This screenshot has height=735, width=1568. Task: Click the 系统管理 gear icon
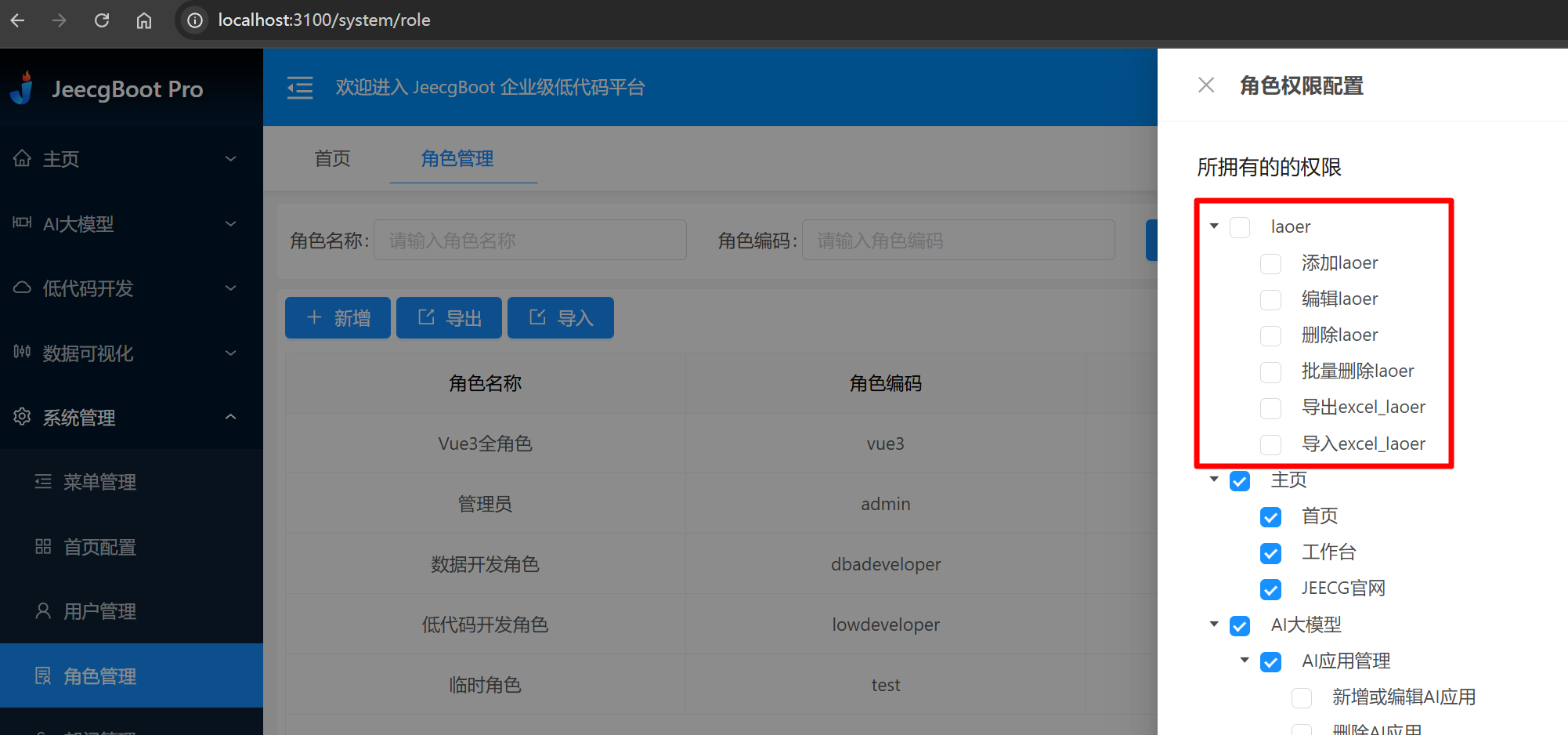coord(22,416)
